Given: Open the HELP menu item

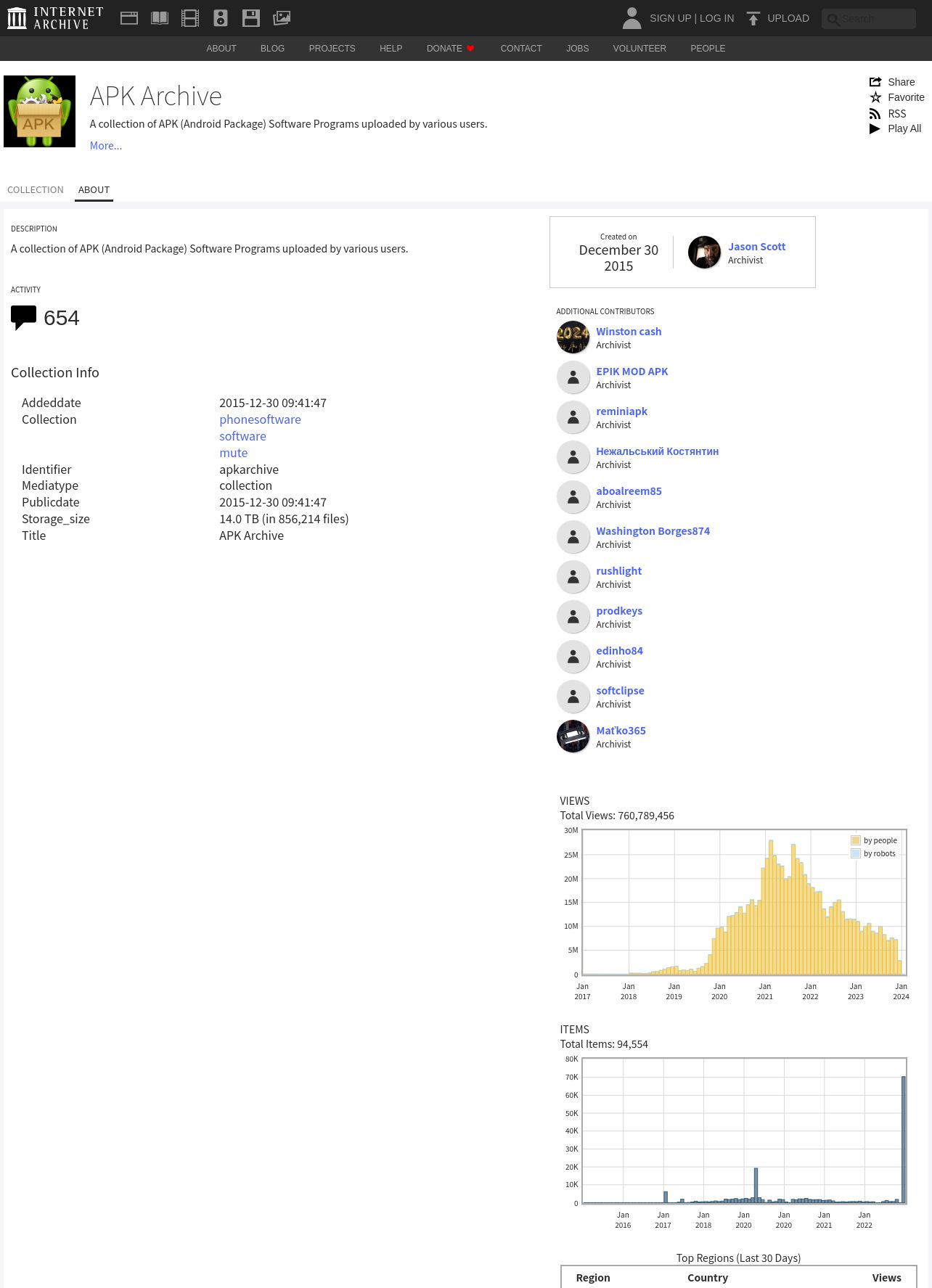Looking at the screenshot, I should point(391,49).
